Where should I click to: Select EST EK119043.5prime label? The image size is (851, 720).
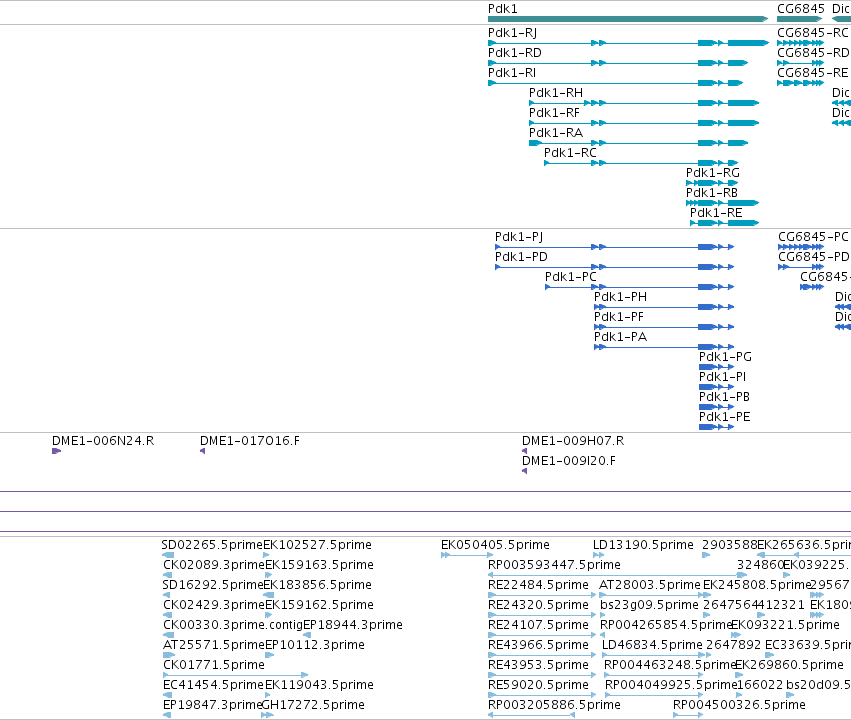tap(319, 685)
